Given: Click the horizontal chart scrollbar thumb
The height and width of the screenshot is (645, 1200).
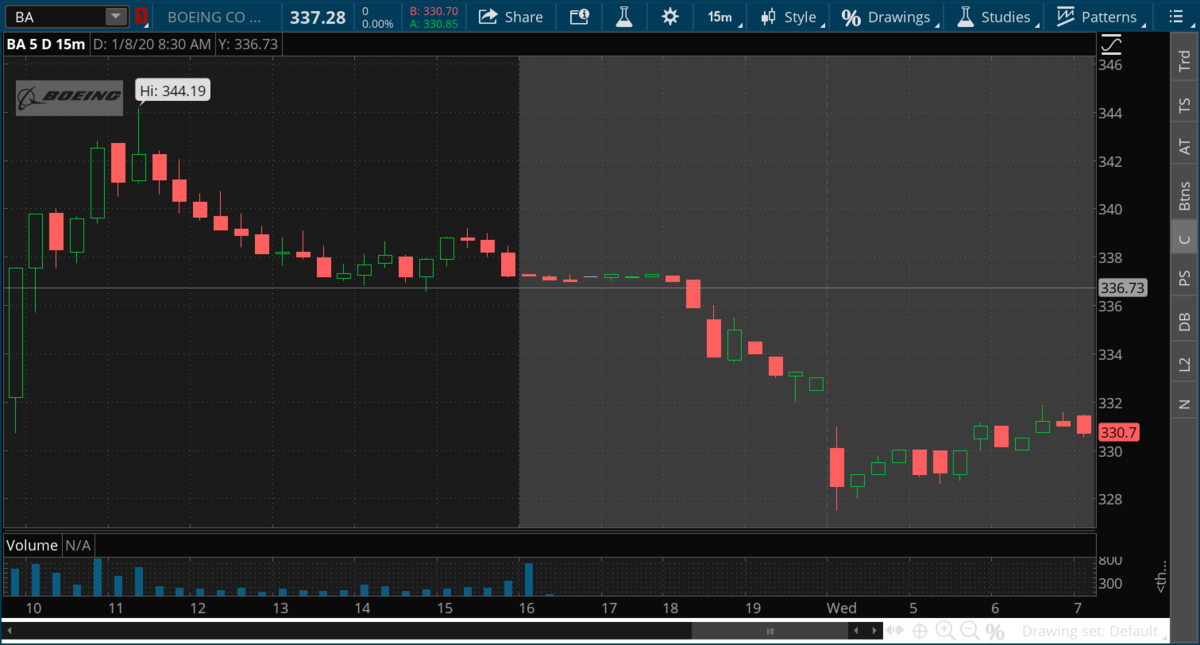Looking at the screenshot, I should 770,631.
